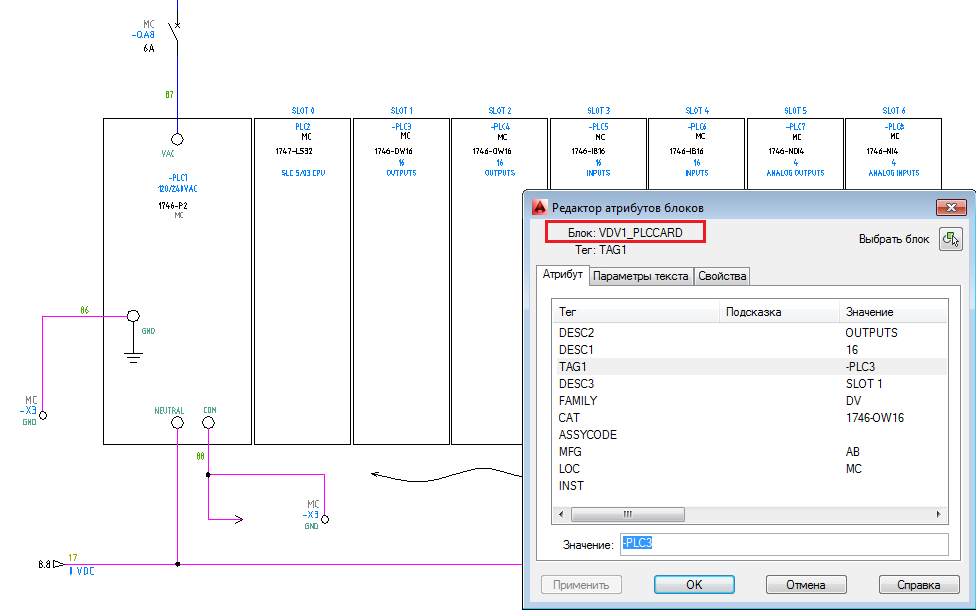The height and width of the screenshot is (610, 976).
Task: Click the SLC 5/03 CPU description text
Action: (303, 173)
